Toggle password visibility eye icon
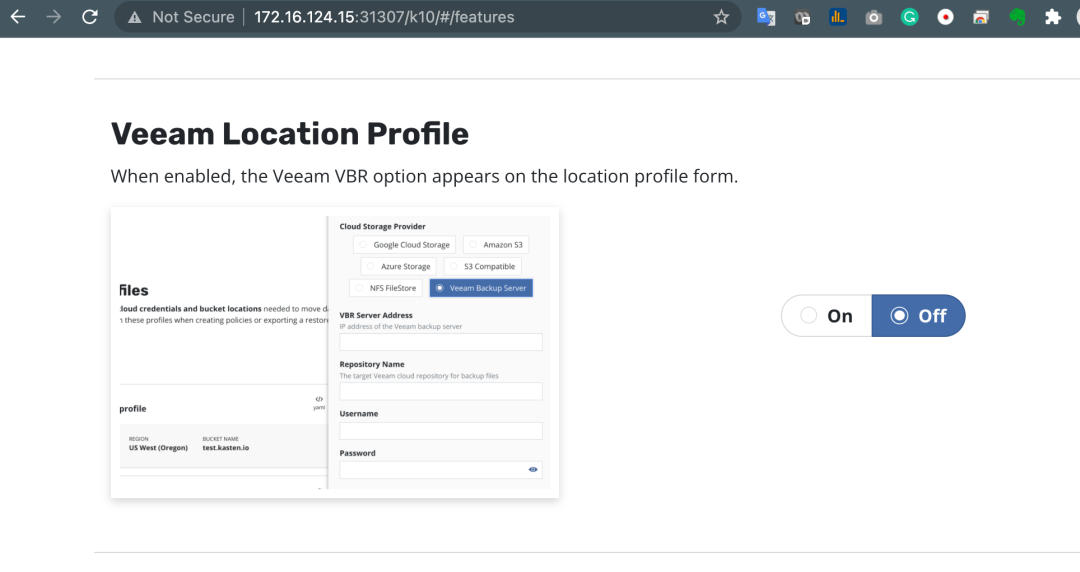Screen dimensions: 1080x572 coord(532,469)
